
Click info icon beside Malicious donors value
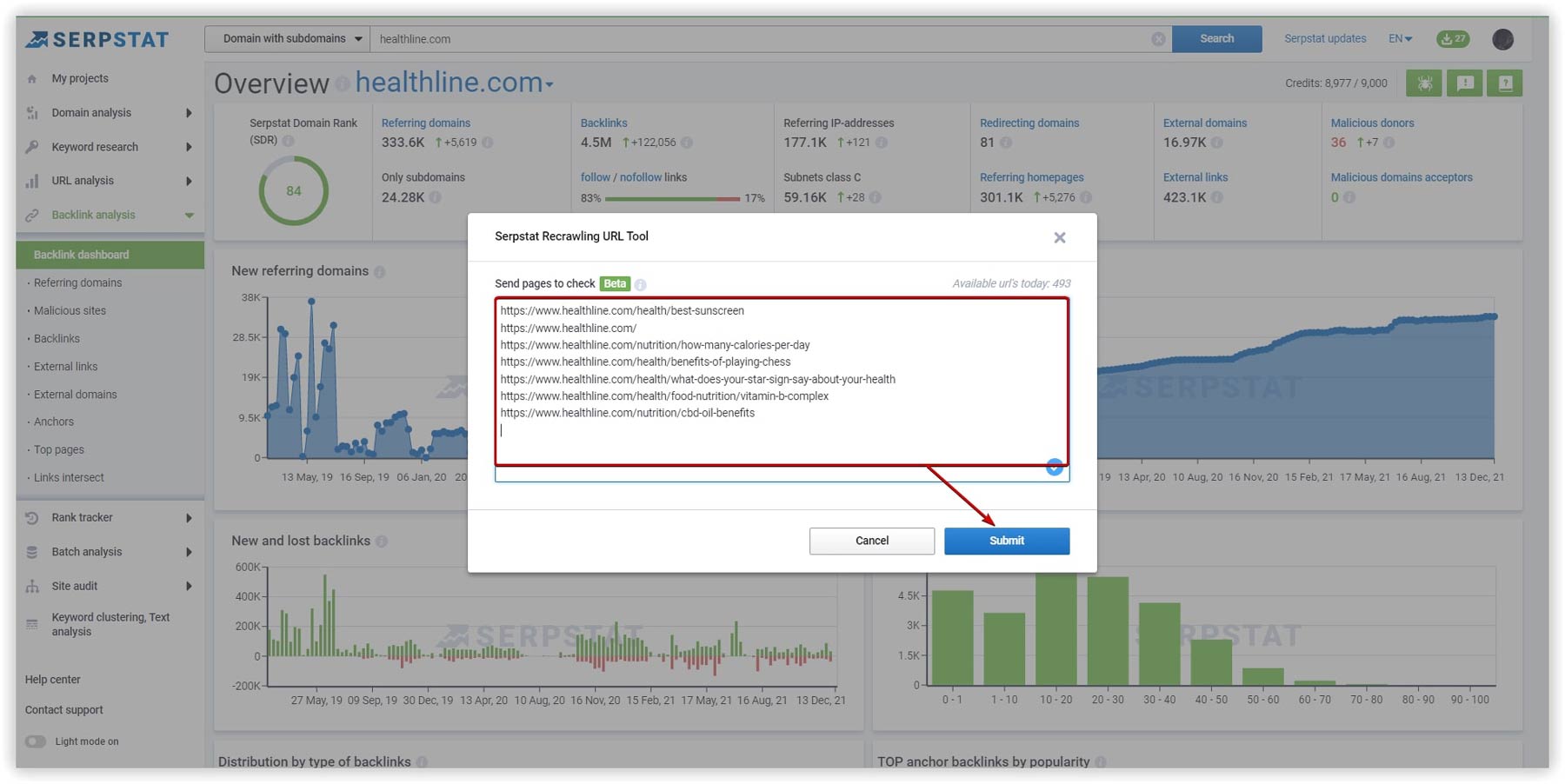pos(1389,143)
